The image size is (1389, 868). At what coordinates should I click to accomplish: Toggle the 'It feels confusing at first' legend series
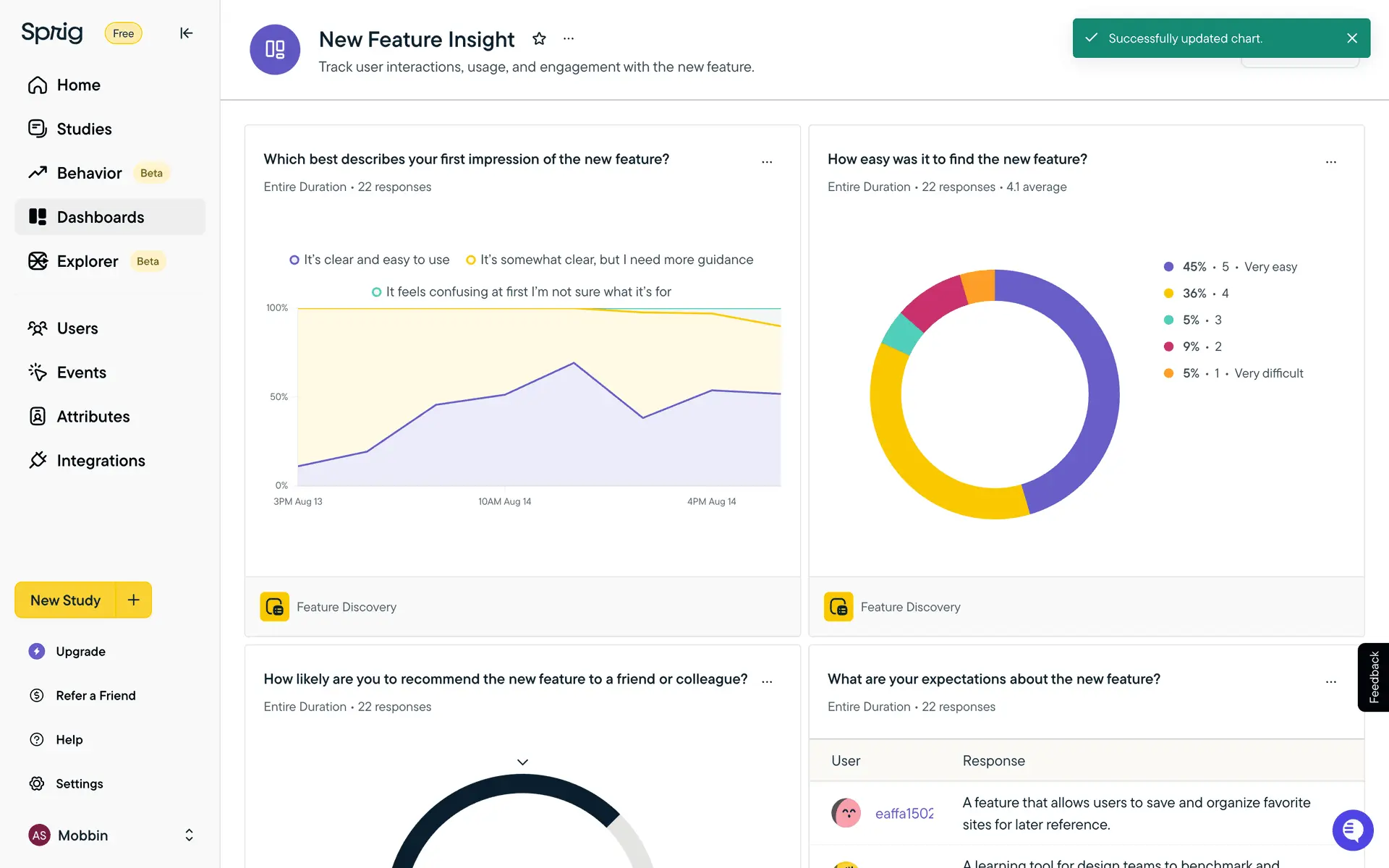tap(521, 292)
